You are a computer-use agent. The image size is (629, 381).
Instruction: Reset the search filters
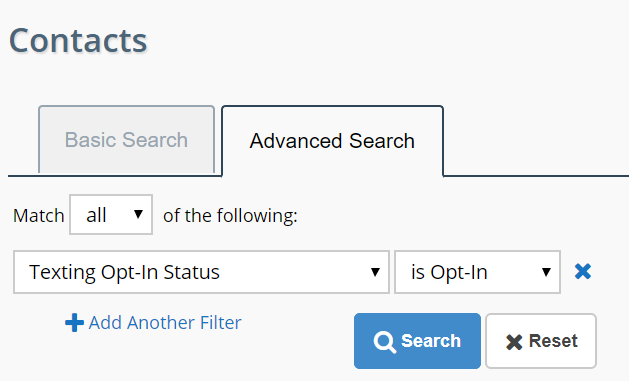pos(541,341)
